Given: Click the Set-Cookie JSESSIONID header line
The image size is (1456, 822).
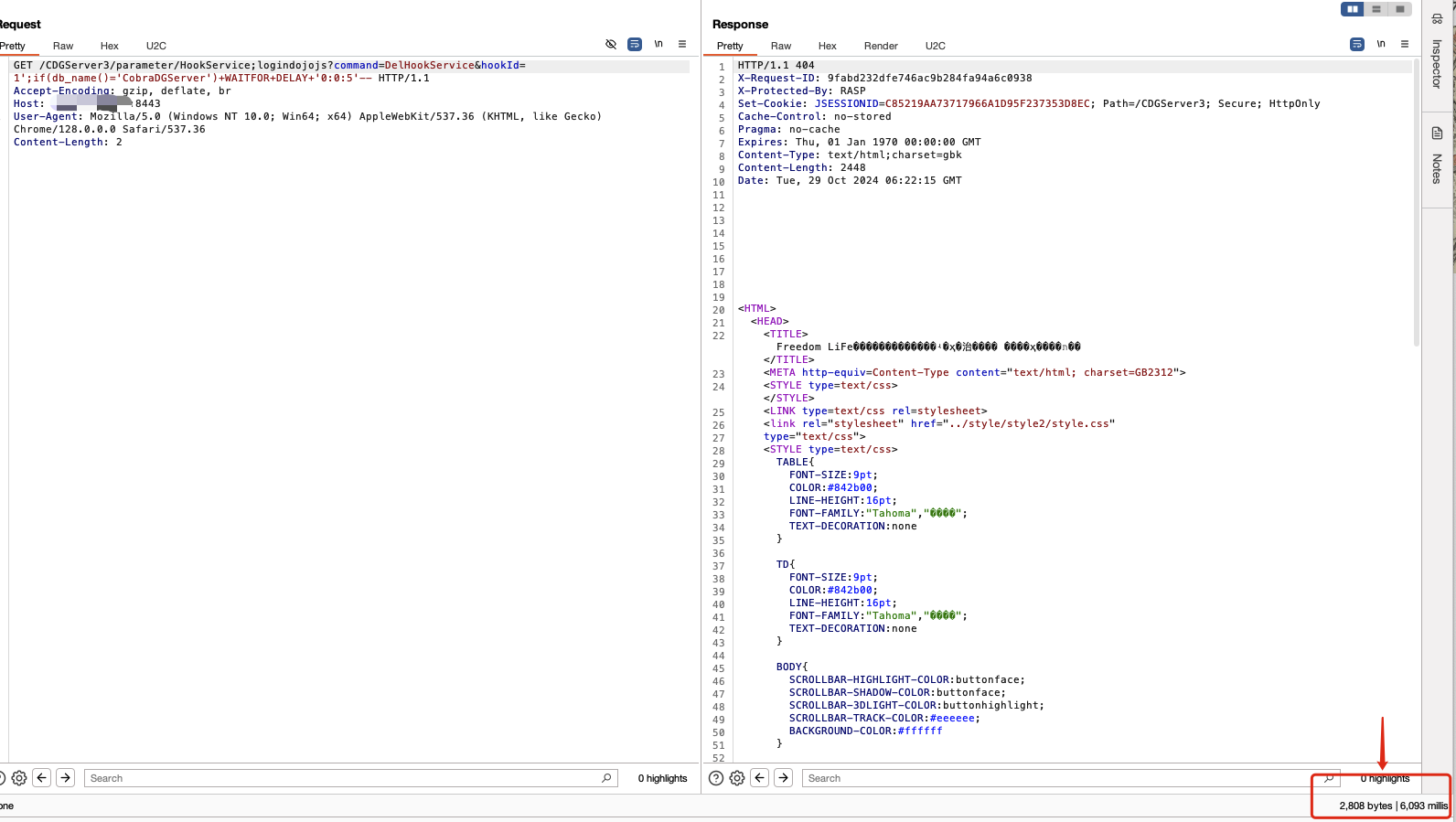Looking at the screenshot, I should click(1029, 103).
